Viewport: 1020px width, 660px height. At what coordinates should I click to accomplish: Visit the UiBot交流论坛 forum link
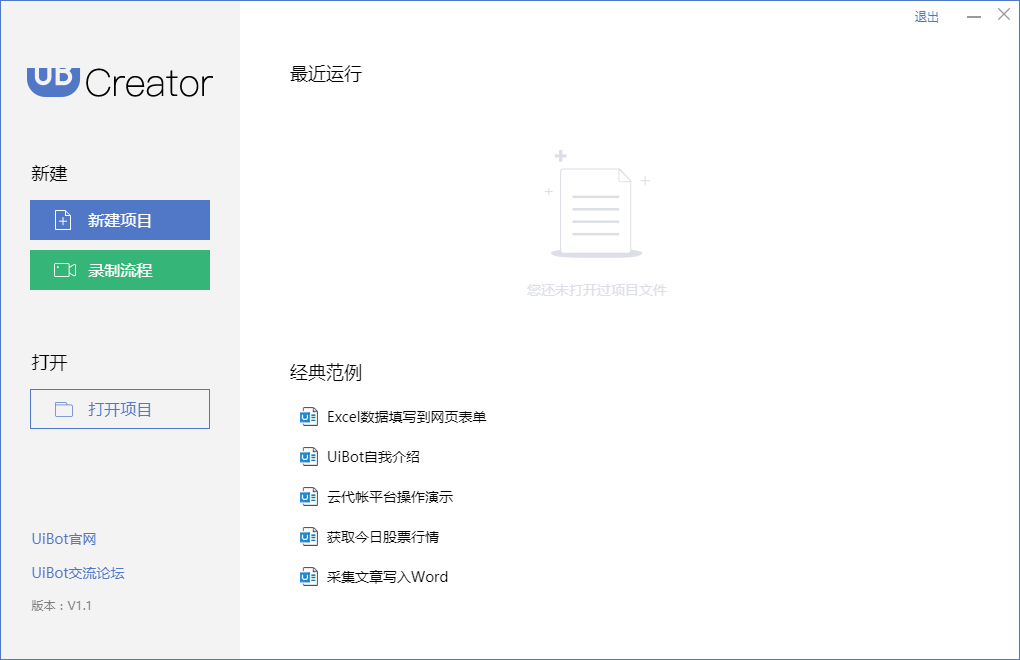coord(73,572)
